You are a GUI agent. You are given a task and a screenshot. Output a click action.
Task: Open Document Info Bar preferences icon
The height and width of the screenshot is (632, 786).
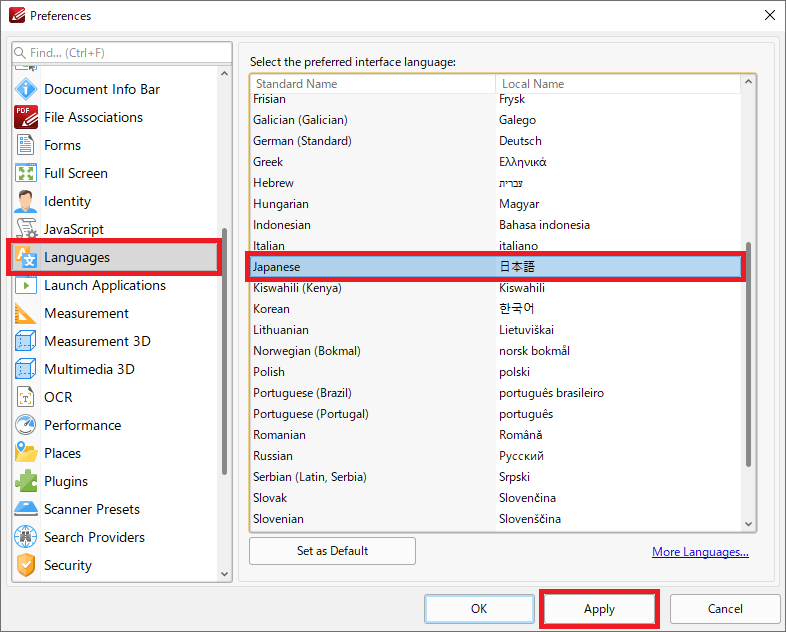(26, 89)
